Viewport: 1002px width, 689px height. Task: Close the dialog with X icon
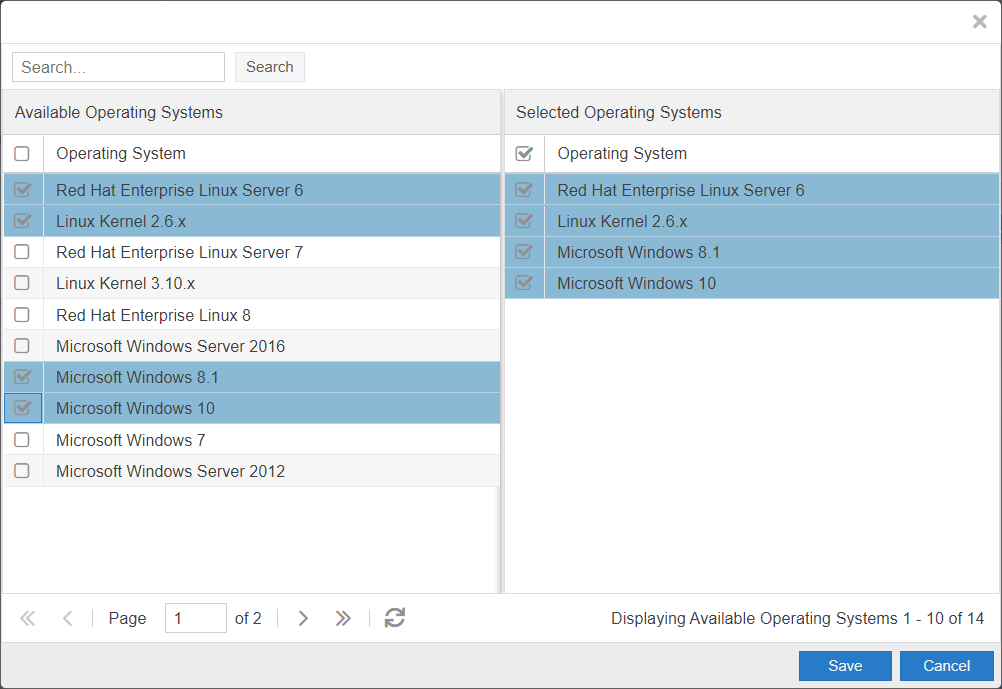979,22
